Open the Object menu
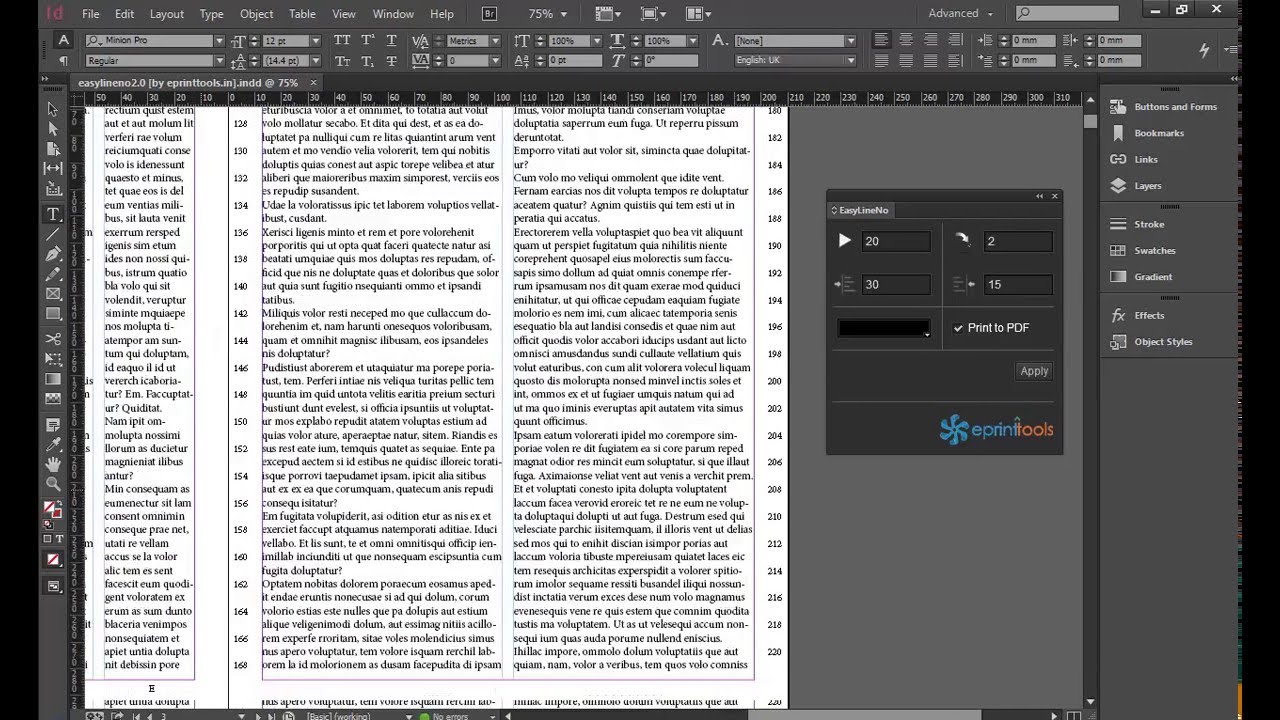Image resolution: width=1280 pixels, height=720 pixels. pos(256,14)
